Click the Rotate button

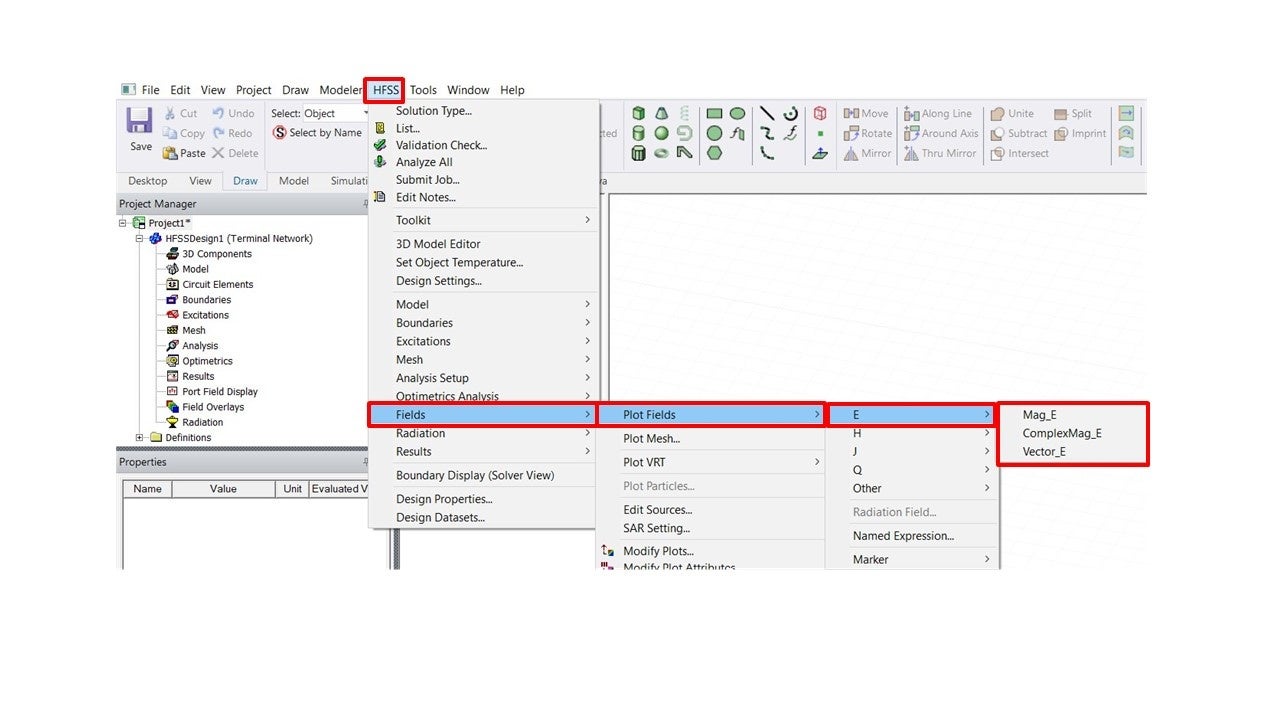click(868, 133)
